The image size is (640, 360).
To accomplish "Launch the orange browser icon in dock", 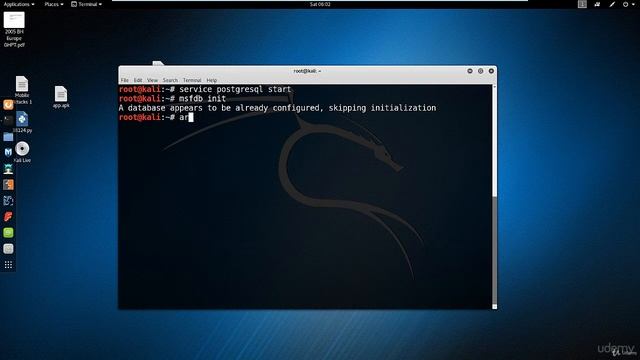I will click(8, 105).
